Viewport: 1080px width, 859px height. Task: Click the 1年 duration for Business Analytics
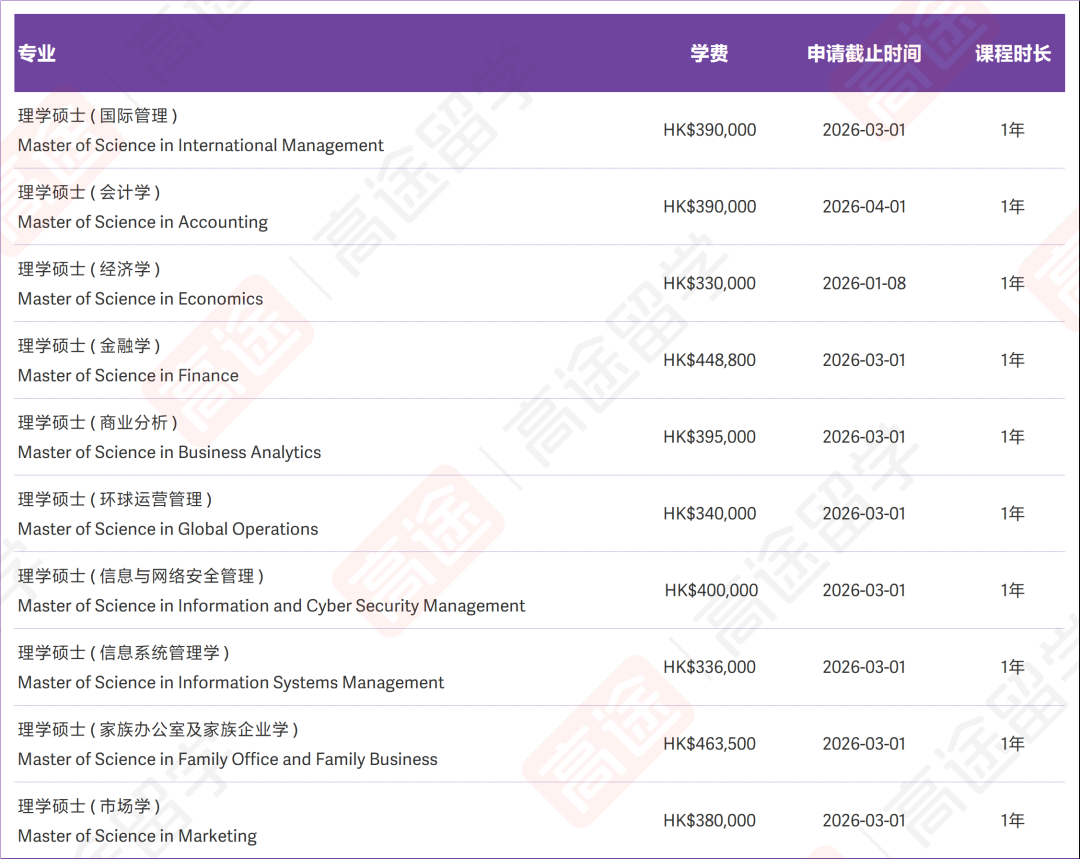(1012, 437)
